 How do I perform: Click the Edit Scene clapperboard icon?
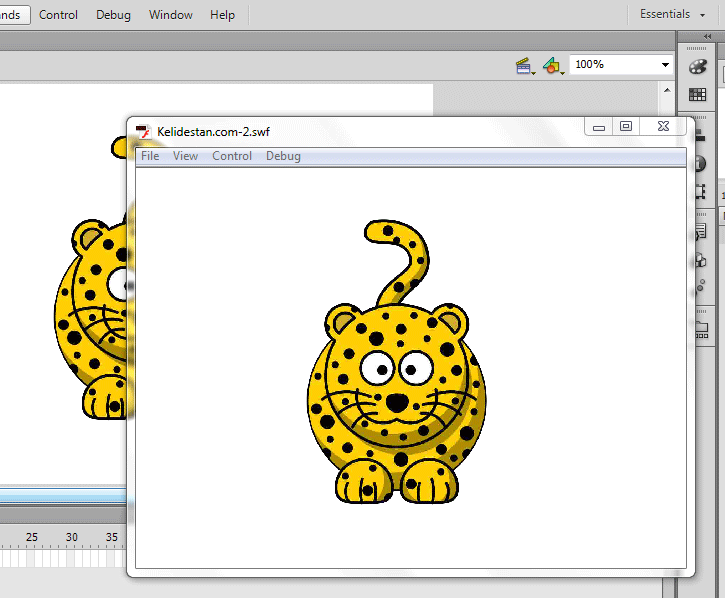pyautogui.click(x=525, y=66)
